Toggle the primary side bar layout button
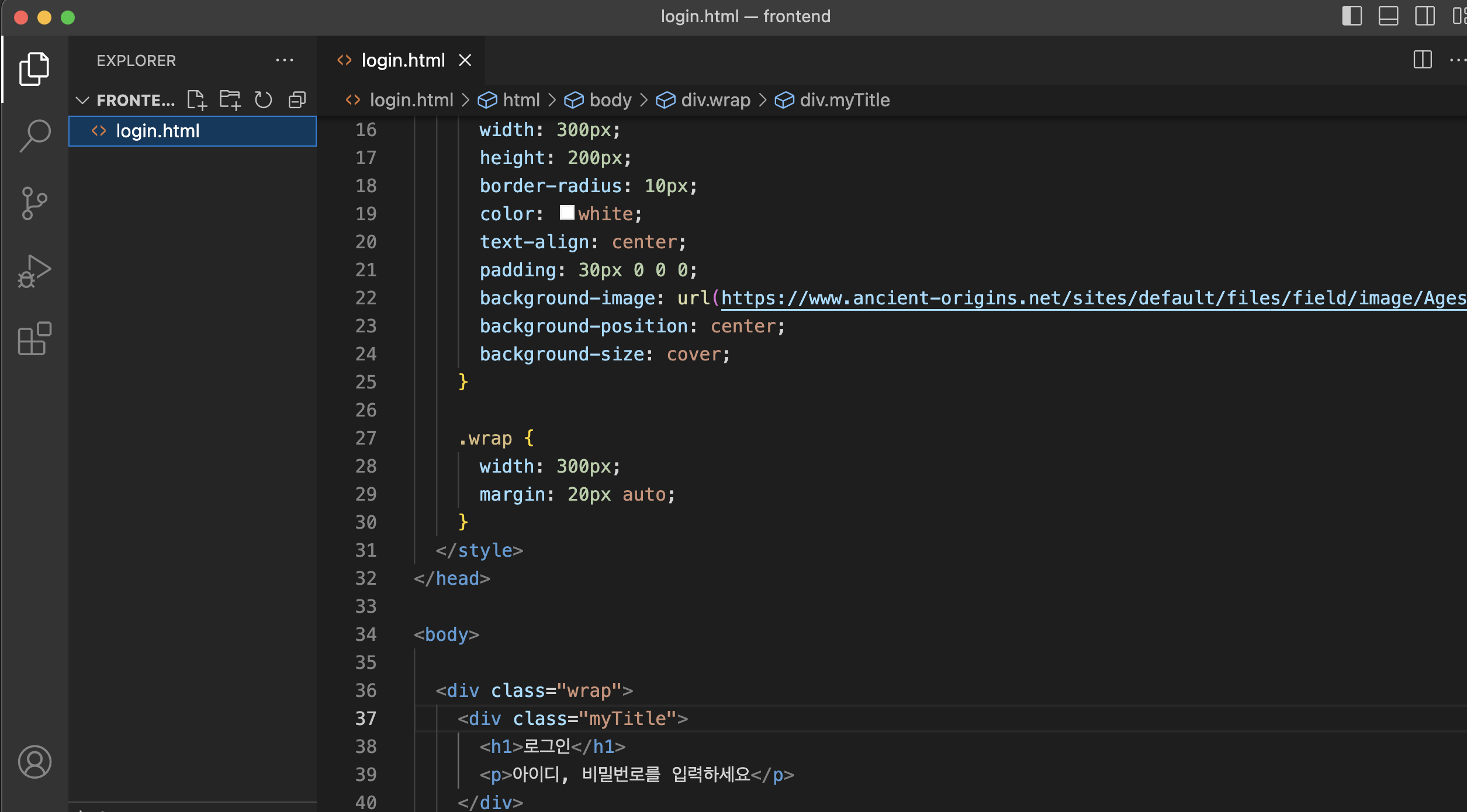 1352,16
